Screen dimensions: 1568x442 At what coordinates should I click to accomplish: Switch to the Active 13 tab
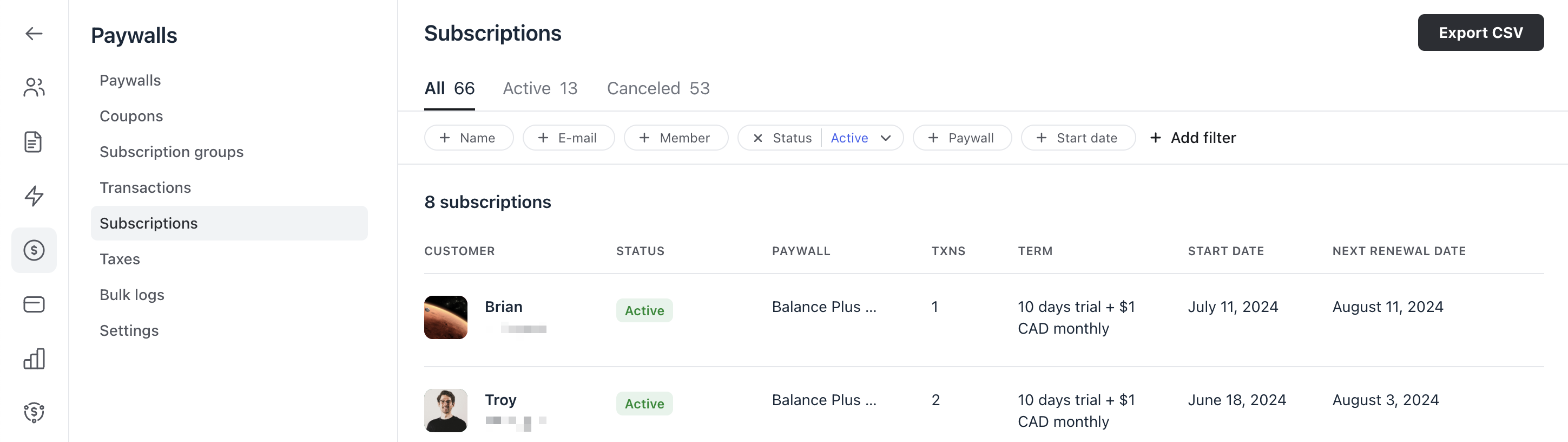540,88
